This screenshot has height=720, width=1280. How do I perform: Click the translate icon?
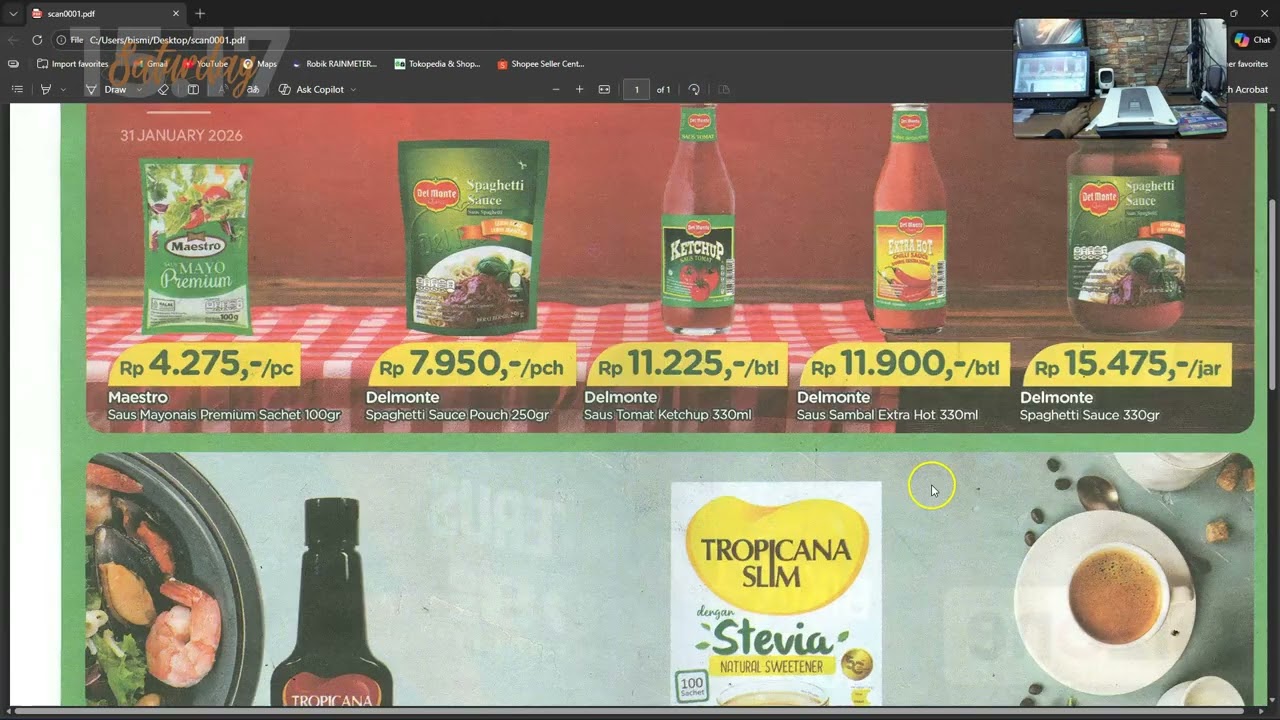click(253, 90)
